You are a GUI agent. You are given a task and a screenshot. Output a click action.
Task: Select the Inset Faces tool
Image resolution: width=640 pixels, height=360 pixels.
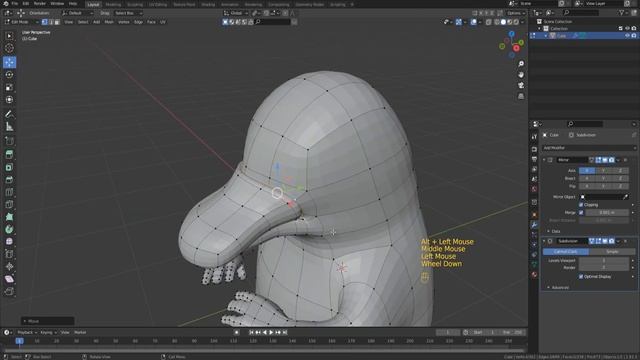(x=9, y=167)
